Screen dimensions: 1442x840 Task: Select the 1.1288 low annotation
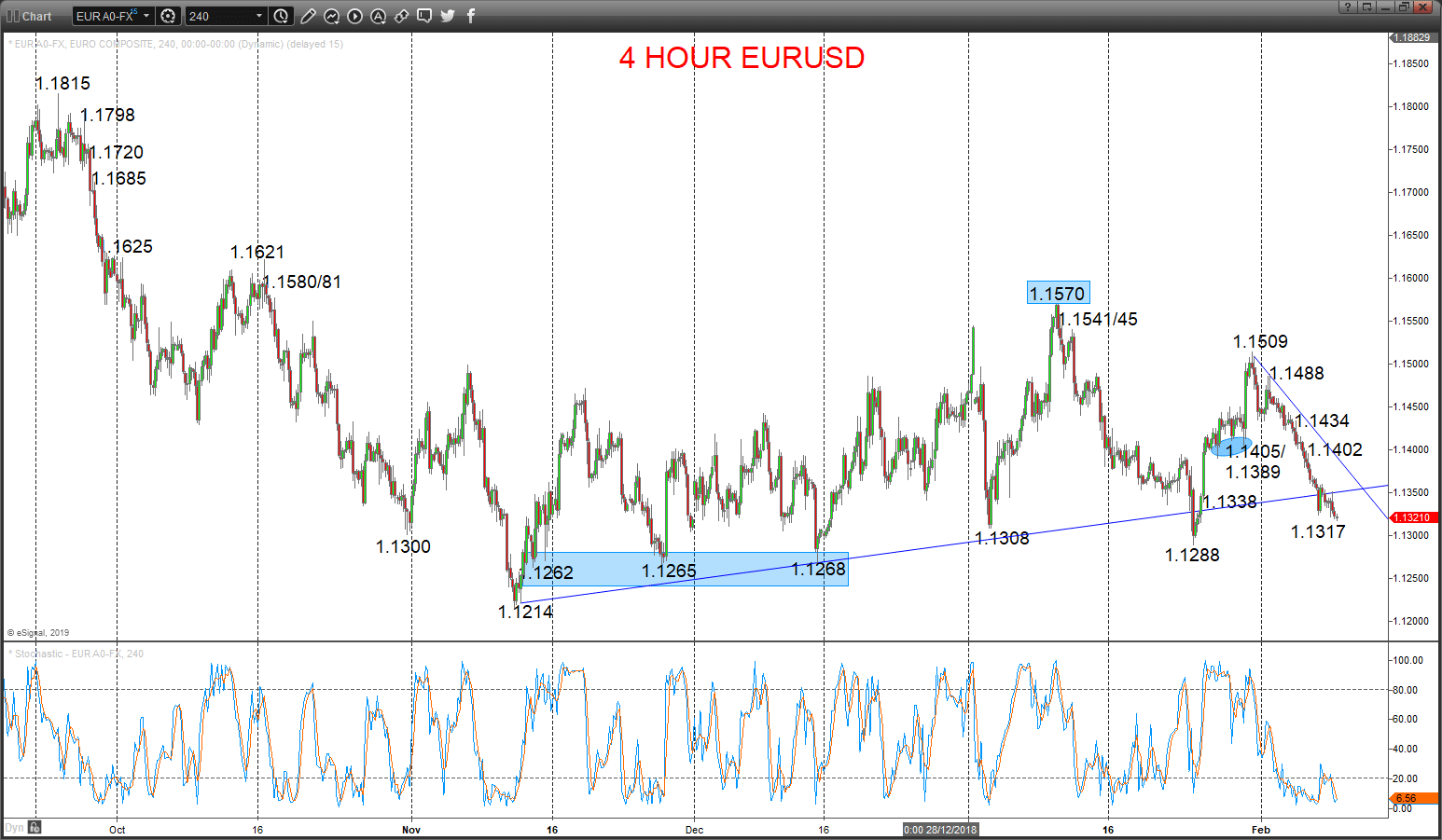(1192, 555)
